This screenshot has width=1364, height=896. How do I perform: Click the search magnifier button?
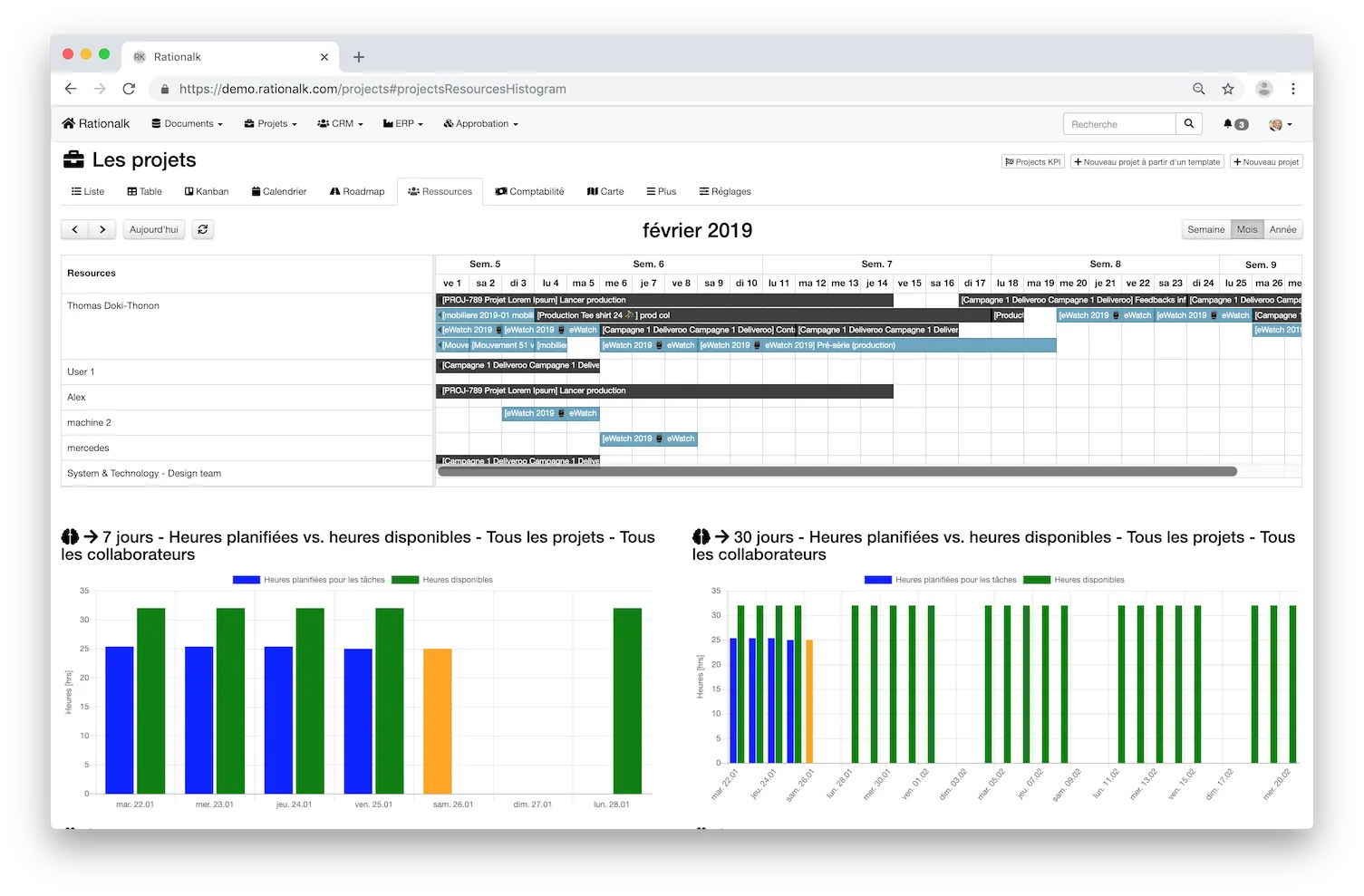pyautogui.click(x=1189, y=124)
